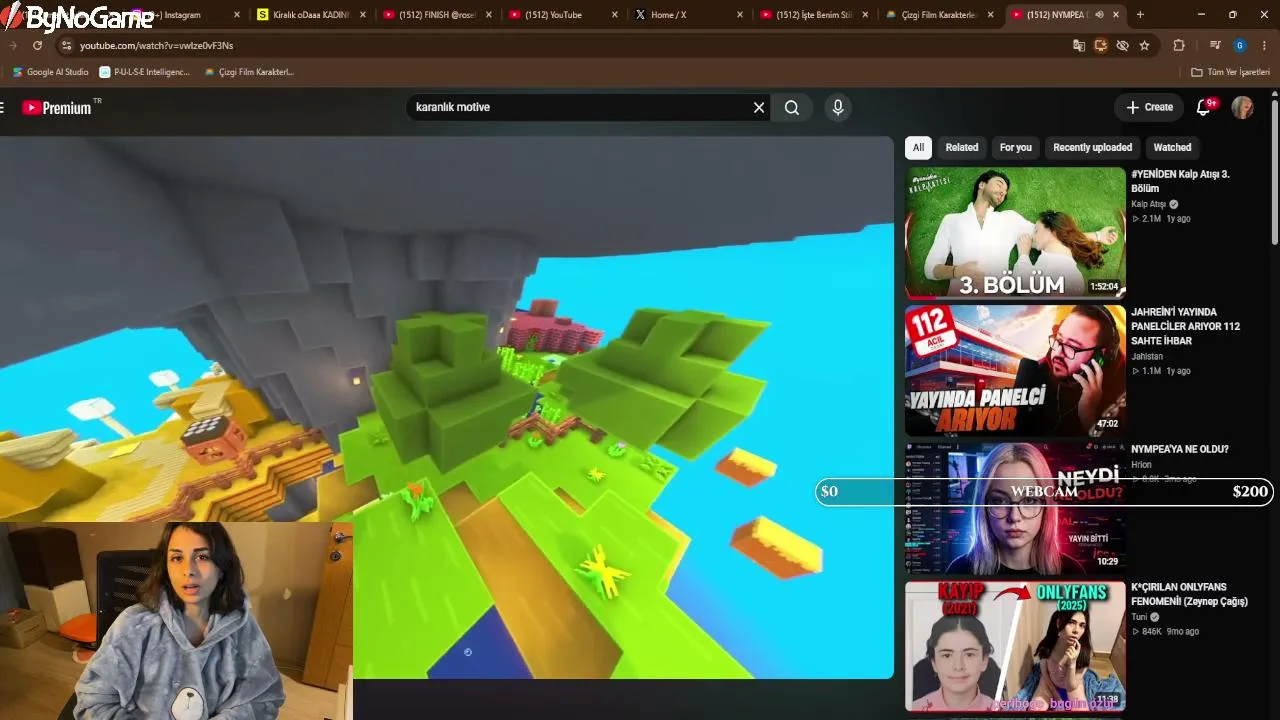The width and height of the screenshot is (1280, 720).
Task: Select the Recently uploaded filter chip
Action: tap(1092, 147)
